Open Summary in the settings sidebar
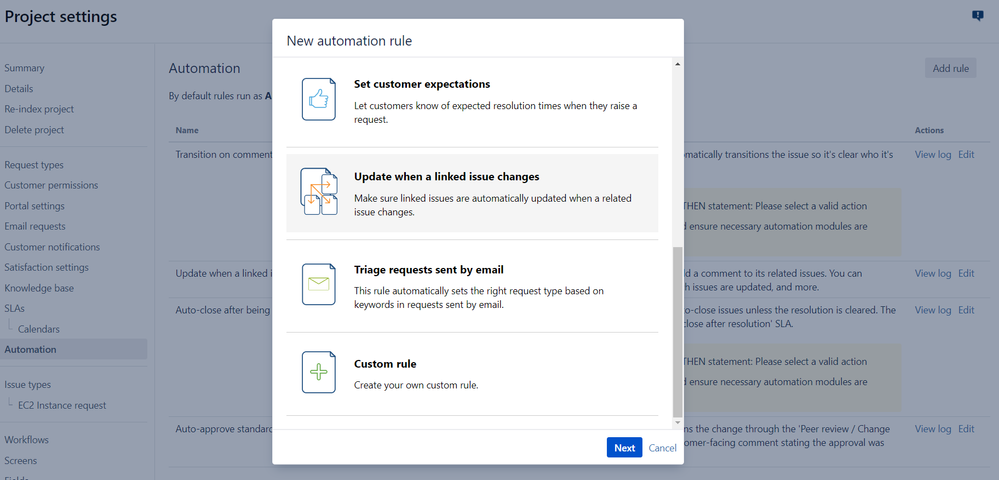 [x=24, y=68]
